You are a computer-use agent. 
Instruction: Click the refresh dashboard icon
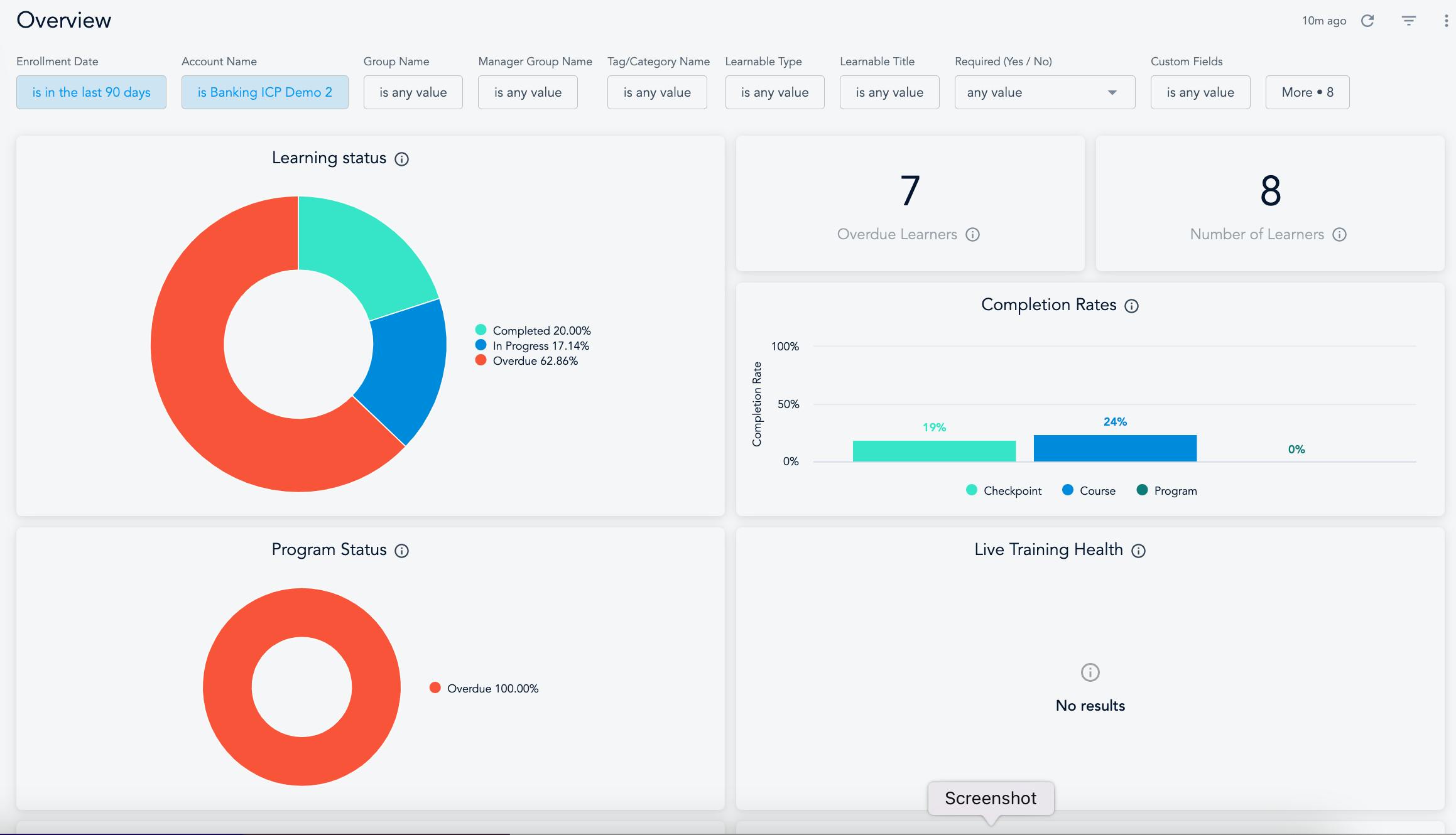coord(1367,21)
